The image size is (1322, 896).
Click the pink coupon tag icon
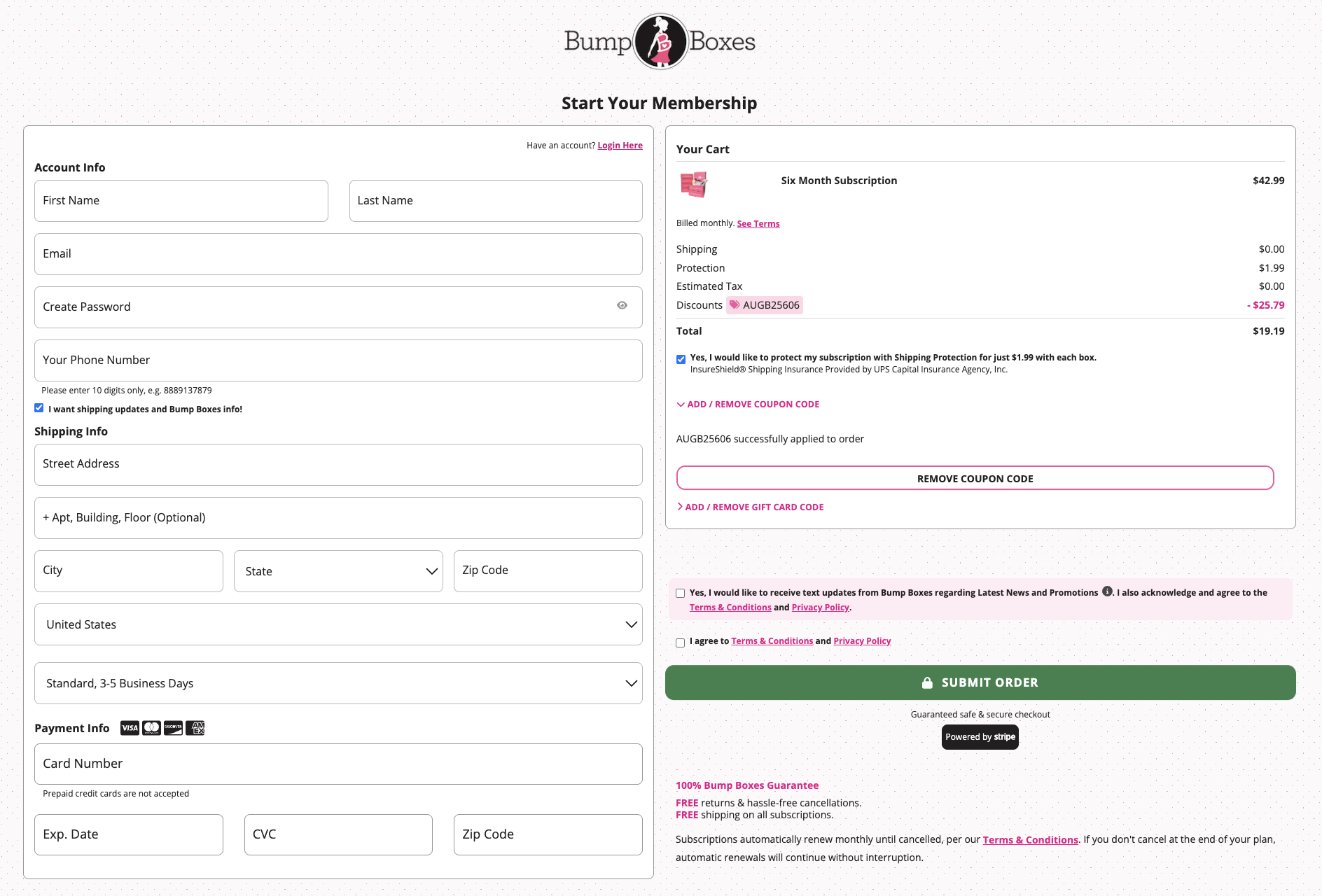[x=735, y=304]
